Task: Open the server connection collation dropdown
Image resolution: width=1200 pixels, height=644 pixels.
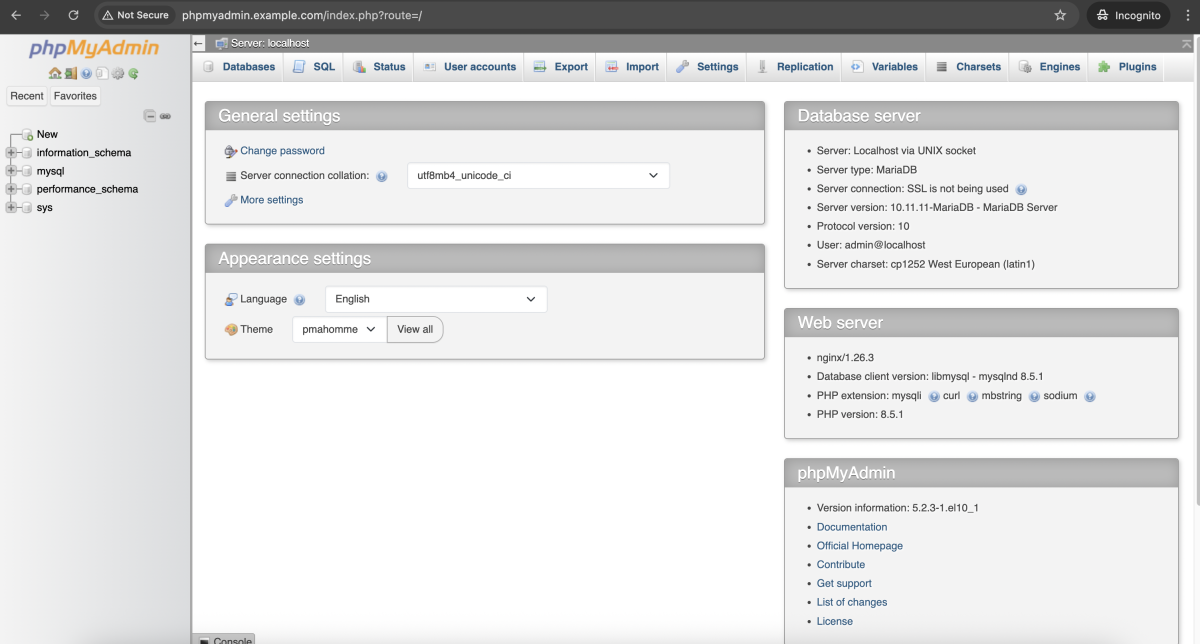Action: pyautogui.click(x=538, y=176)
